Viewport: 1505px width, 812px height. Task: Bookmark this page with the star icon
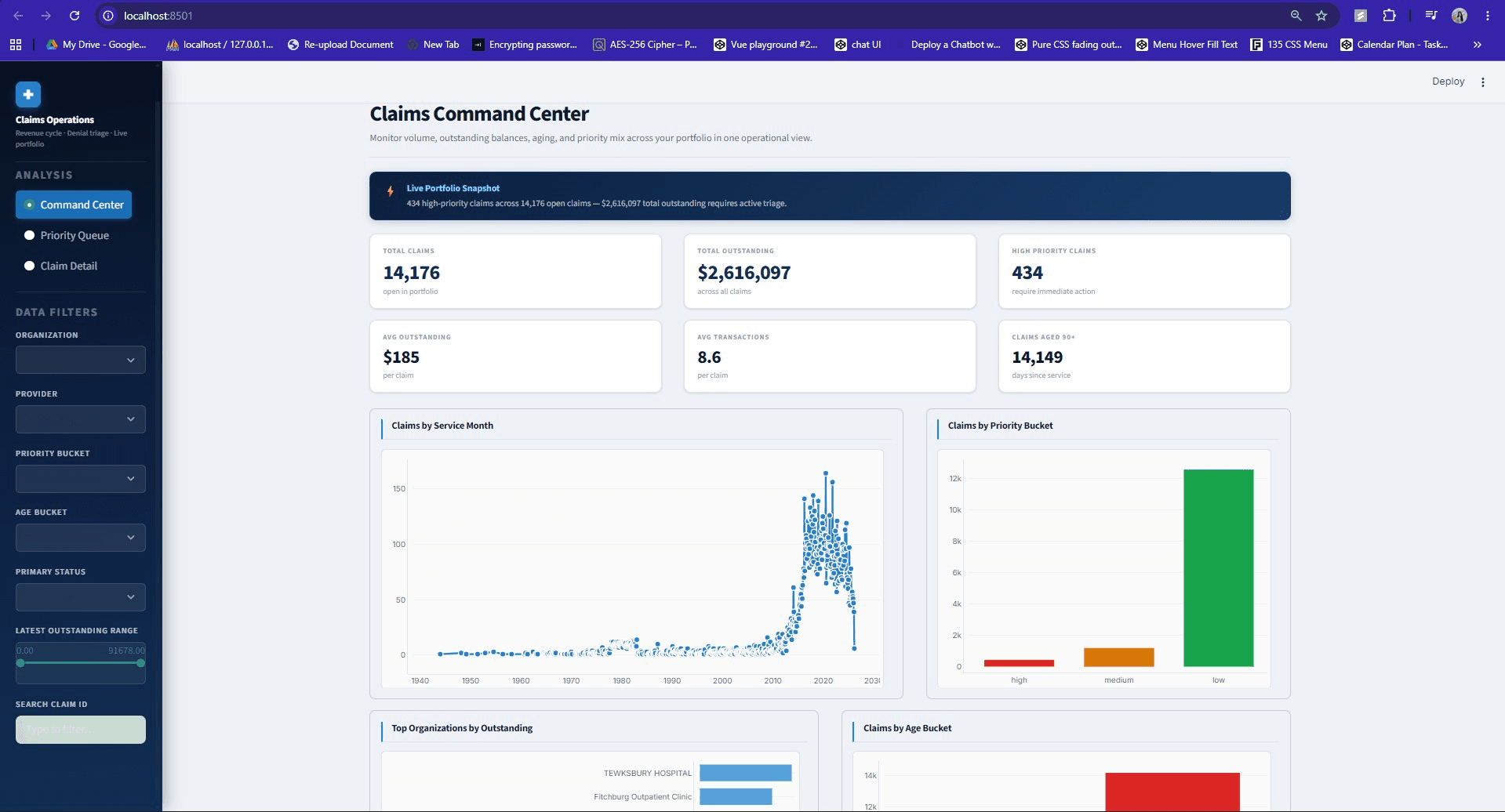click(x=1321, y=16)
